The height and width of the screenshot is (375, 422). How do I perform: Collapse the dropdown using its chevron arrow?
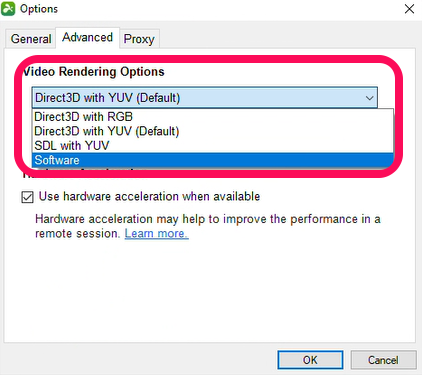[369, 98]
